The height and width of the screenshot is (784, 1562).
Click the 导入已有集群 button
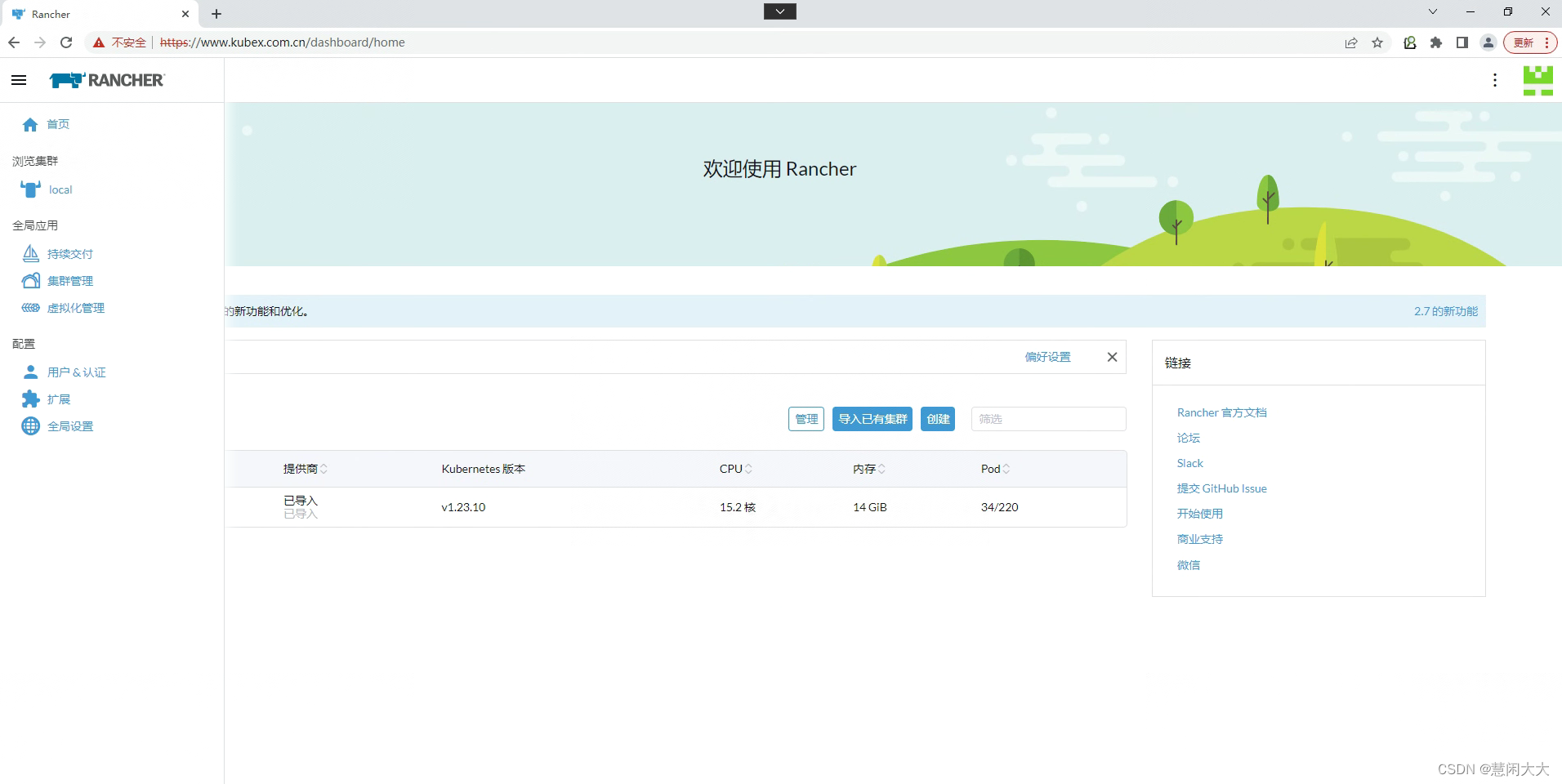872,419
